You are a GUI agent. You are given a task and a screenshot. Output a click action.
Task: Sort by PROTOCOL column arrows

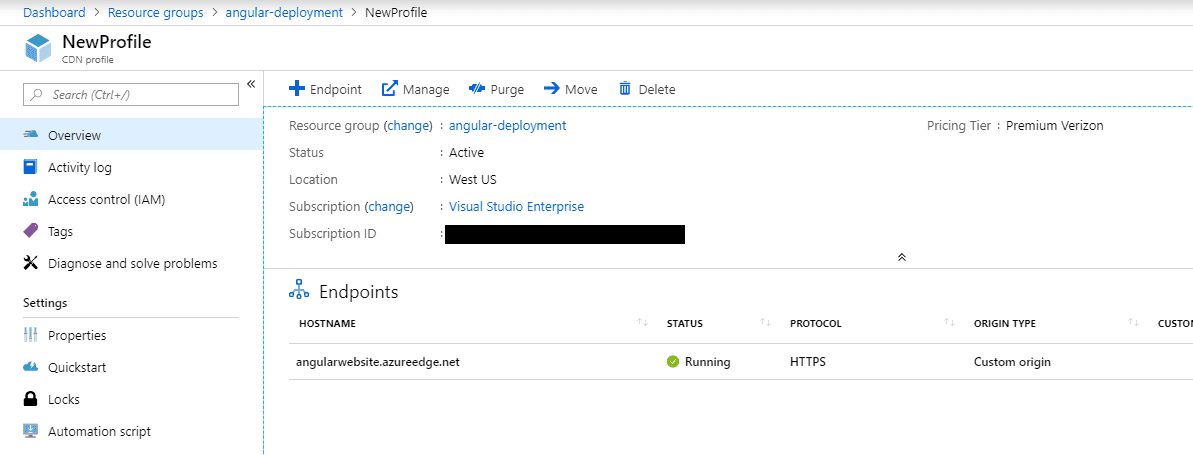click(x=950, y=323)
